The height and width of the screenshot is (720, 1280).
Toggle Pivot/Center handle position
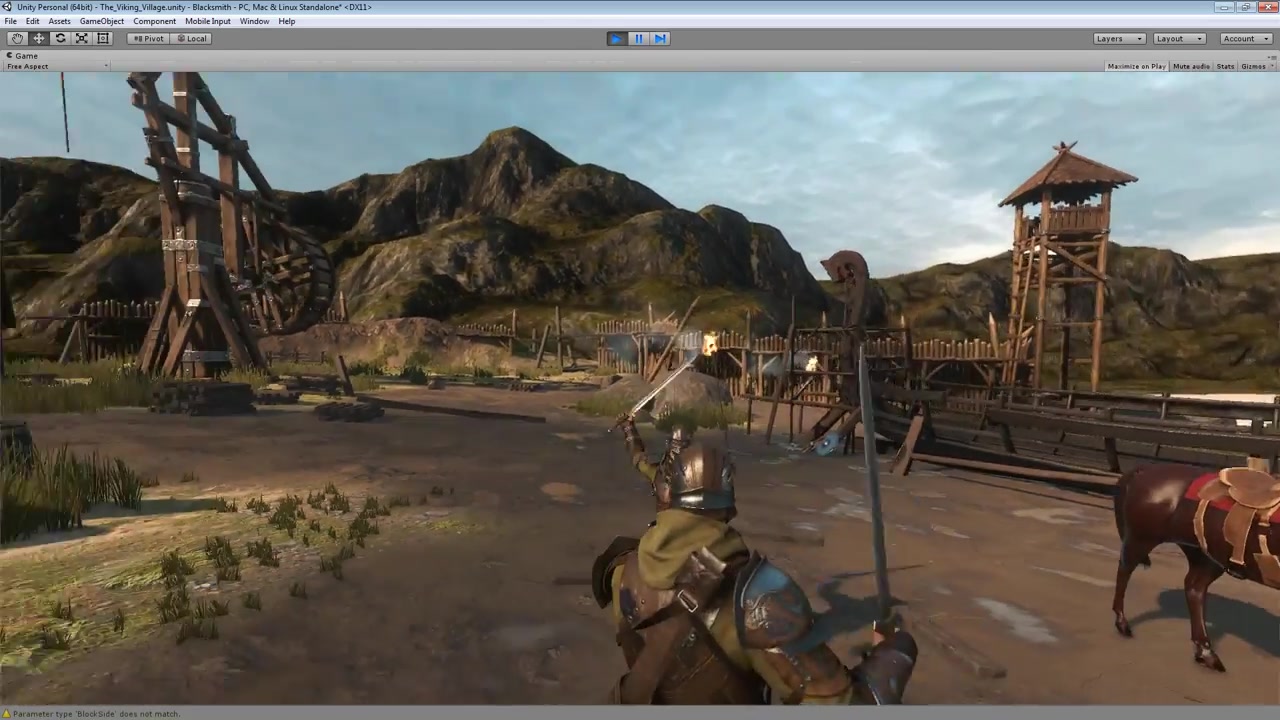click(148, 38)
